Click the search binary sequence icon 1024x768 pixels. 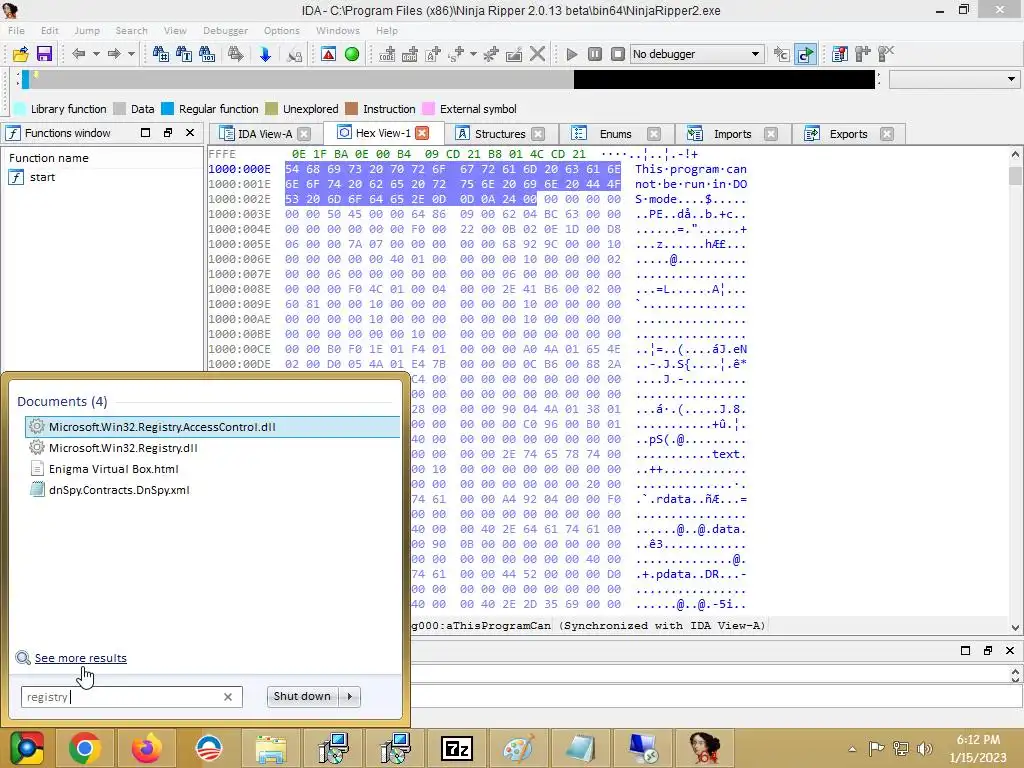tap(207, 54)
